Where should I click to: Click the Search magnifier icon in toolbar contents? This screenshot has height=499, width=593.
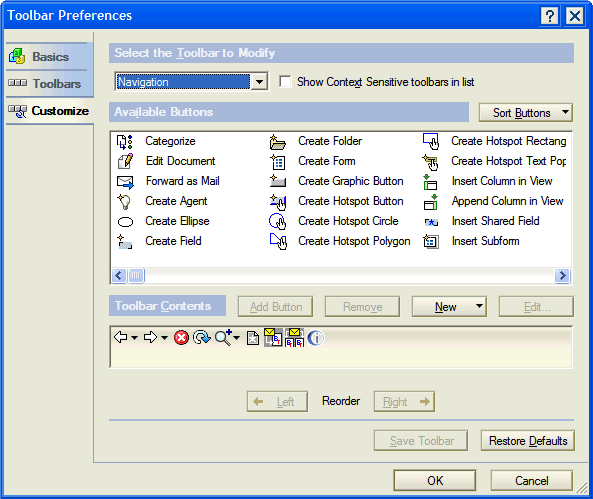click(x=223, y=337)
